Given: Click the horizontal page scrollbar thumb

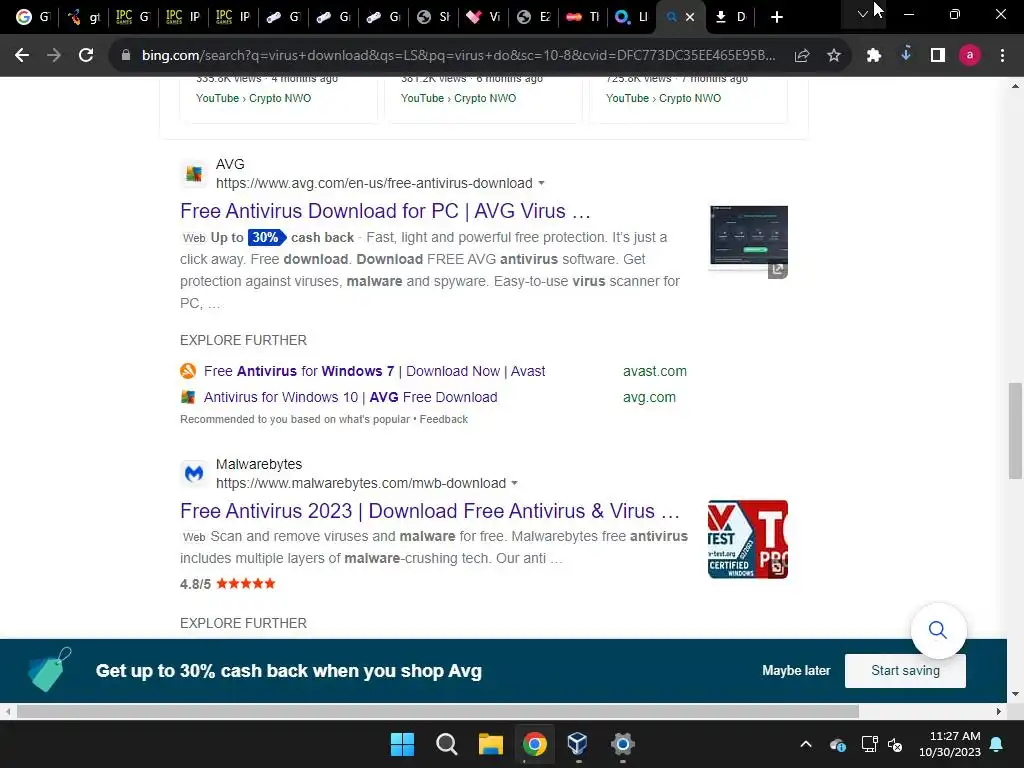Looking at the screenshot, I should [x=438, y=711].
